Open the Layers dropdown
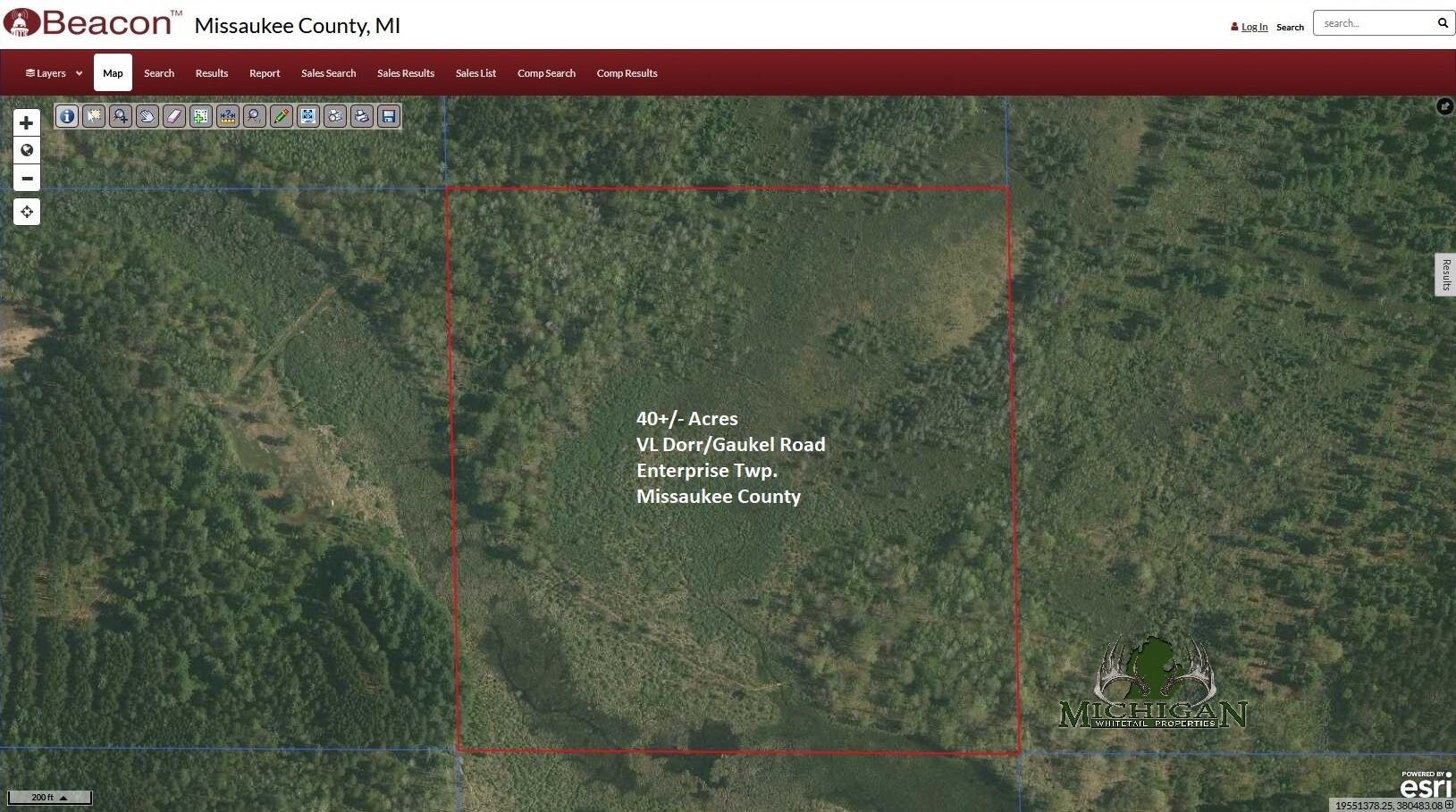 pos(52,72)
